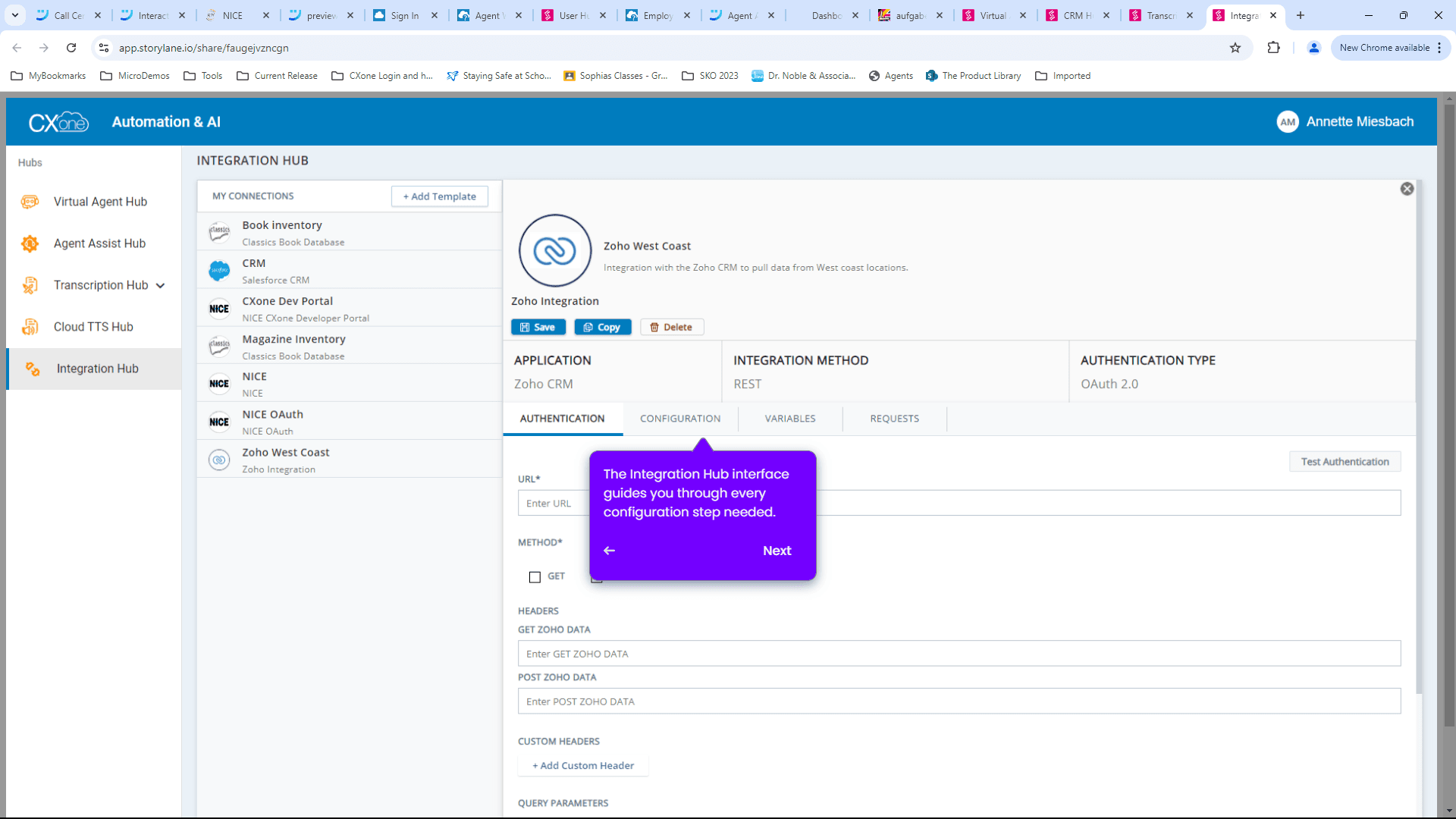Open the Virtual Agent Hub icon
The image size is (1456, 819).
(30, 202)
